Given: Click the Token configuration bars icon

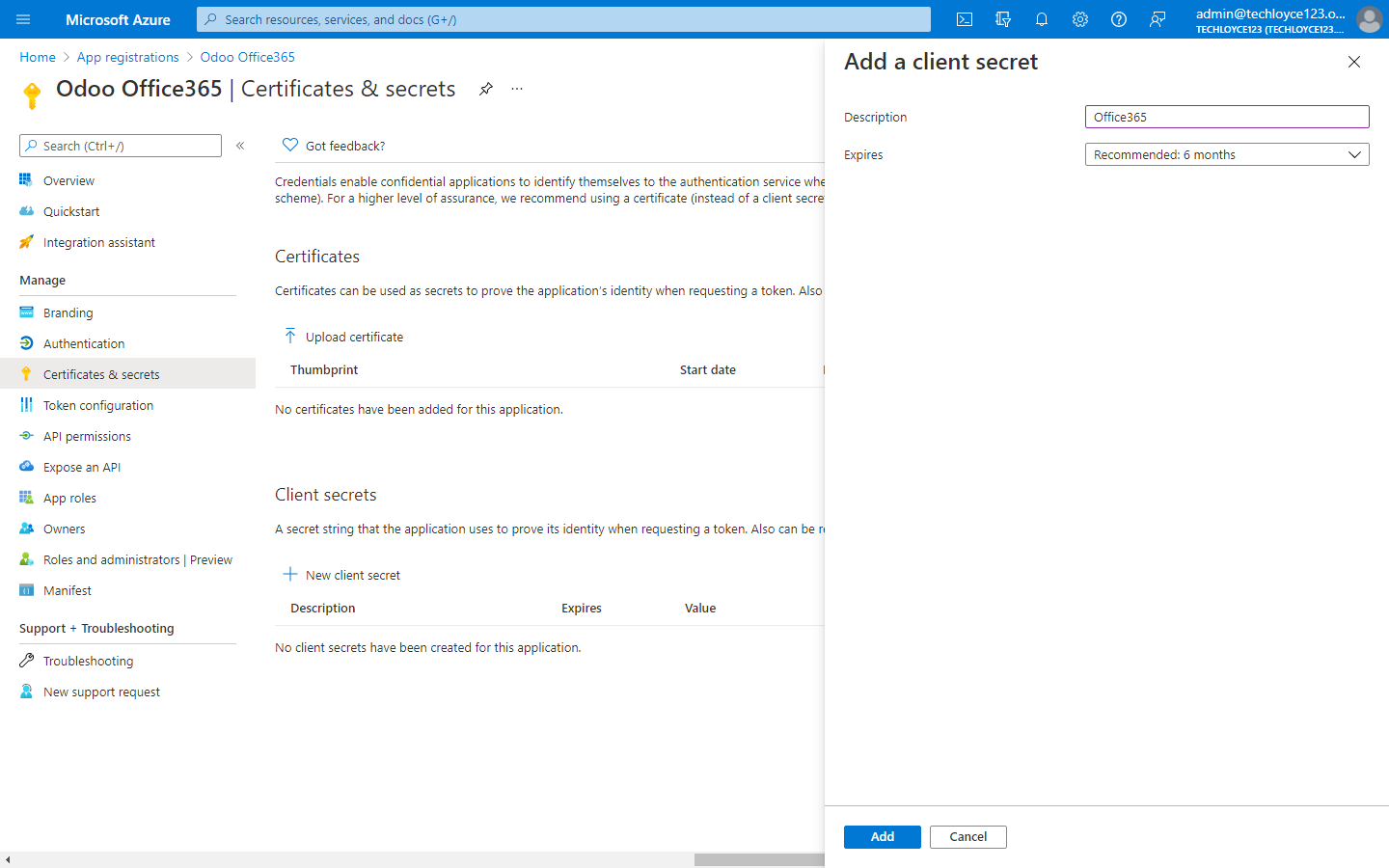Looking at the screenshot, I should pos(26,405).
